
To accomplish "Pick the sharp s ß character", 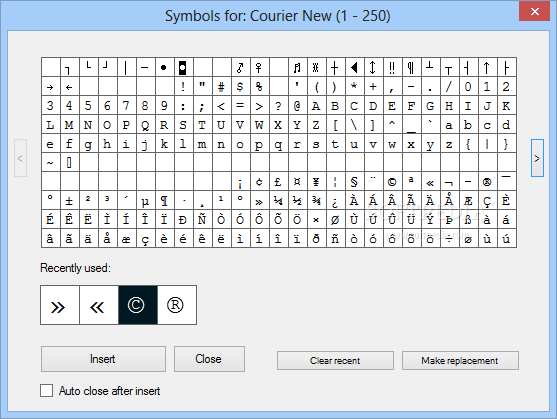I will tap(468, 220).
